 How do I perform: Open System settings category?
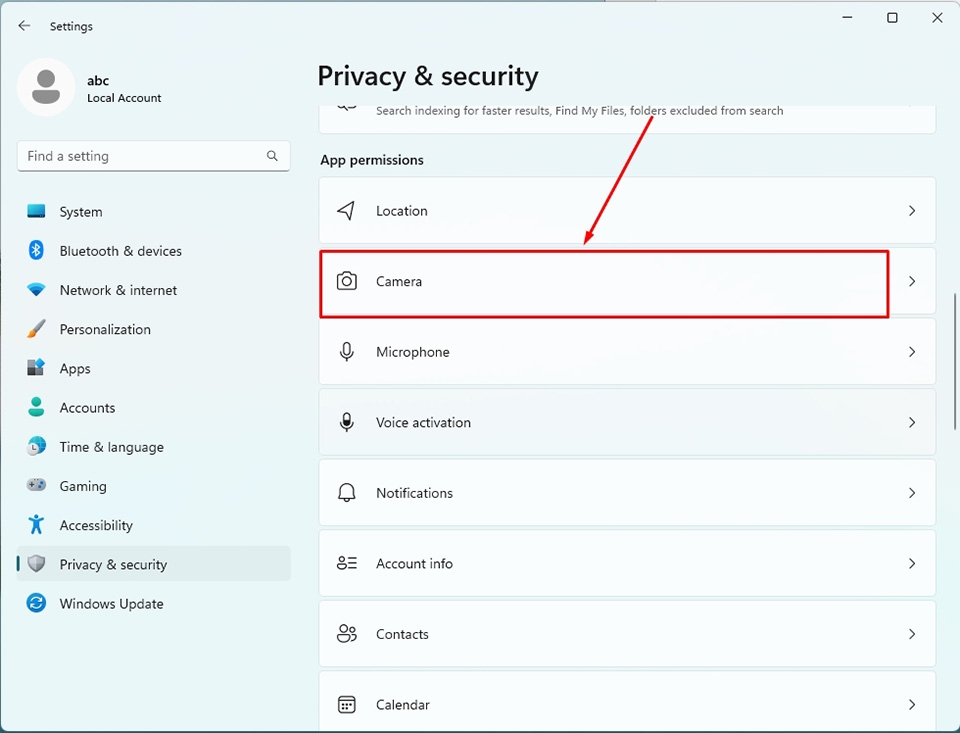coord(153,211)
